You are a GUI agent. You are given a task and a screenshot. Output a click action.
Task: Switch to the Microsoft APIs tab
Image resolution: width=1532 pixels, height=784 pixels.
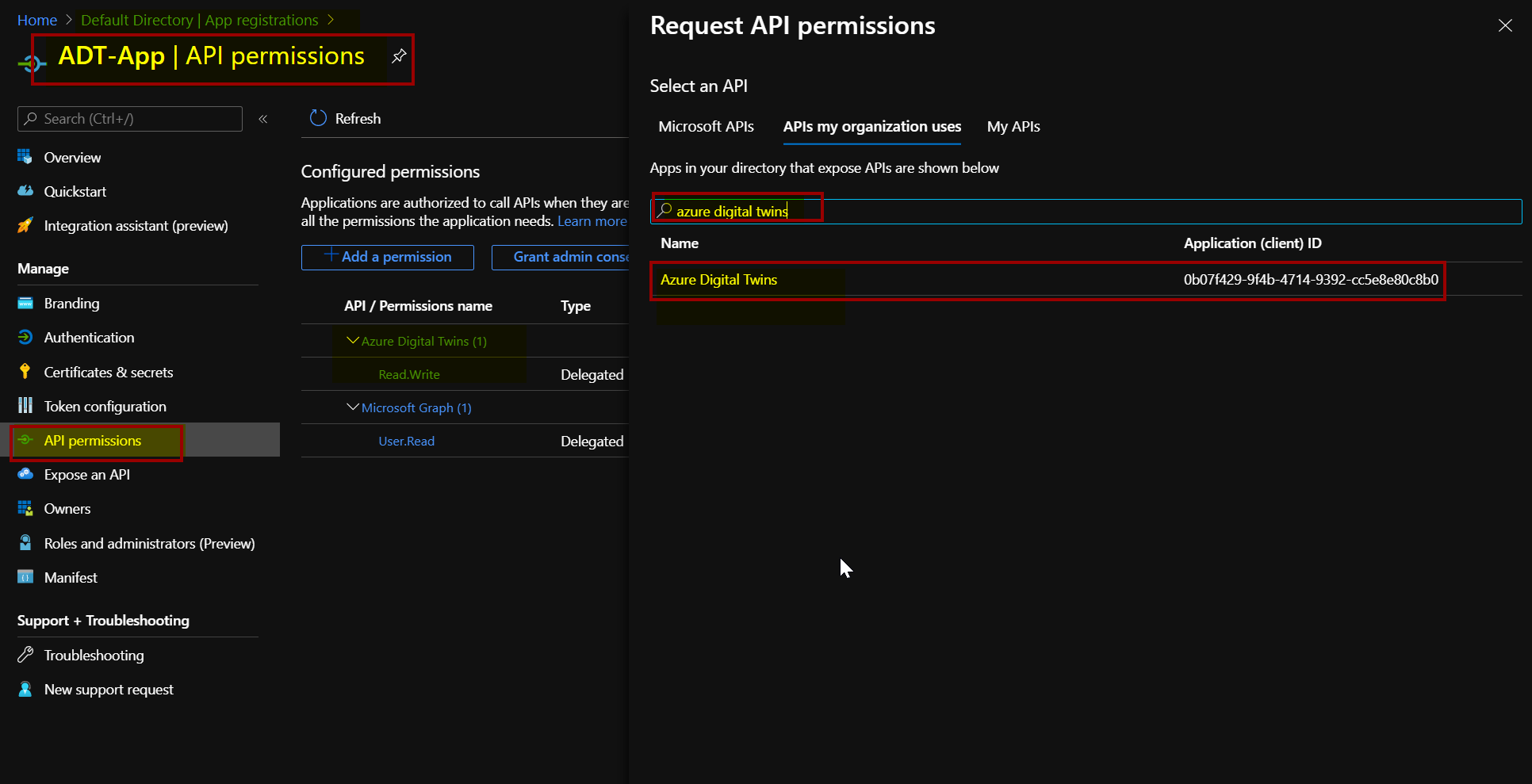(x=706, y=127)
